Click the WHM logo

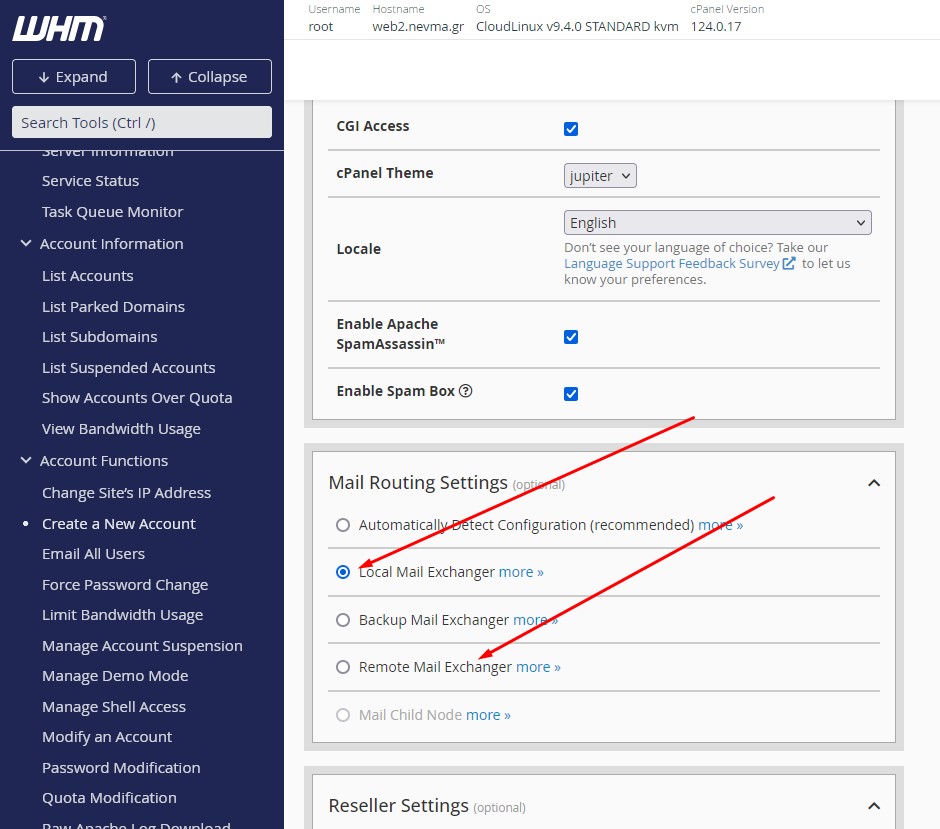(58, 28)
